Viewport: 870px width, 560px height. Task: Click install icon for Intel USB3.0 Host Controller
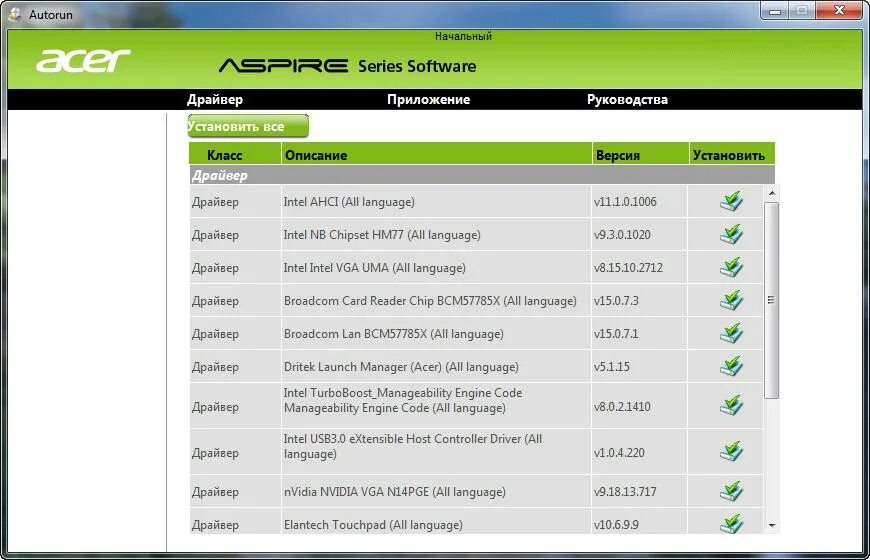tap(731, 452)
